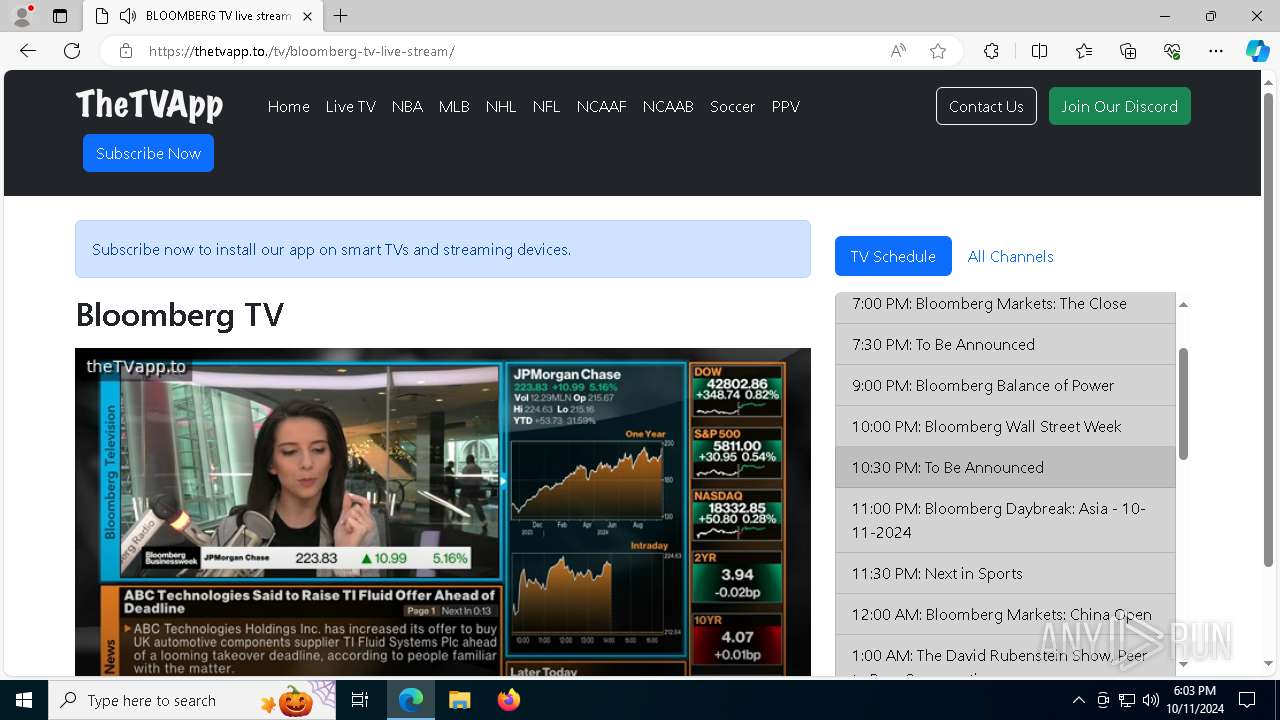Select 10:30 PM To Be Announced
This screenshot has width=1280, height=720.
click(1005, 467)
